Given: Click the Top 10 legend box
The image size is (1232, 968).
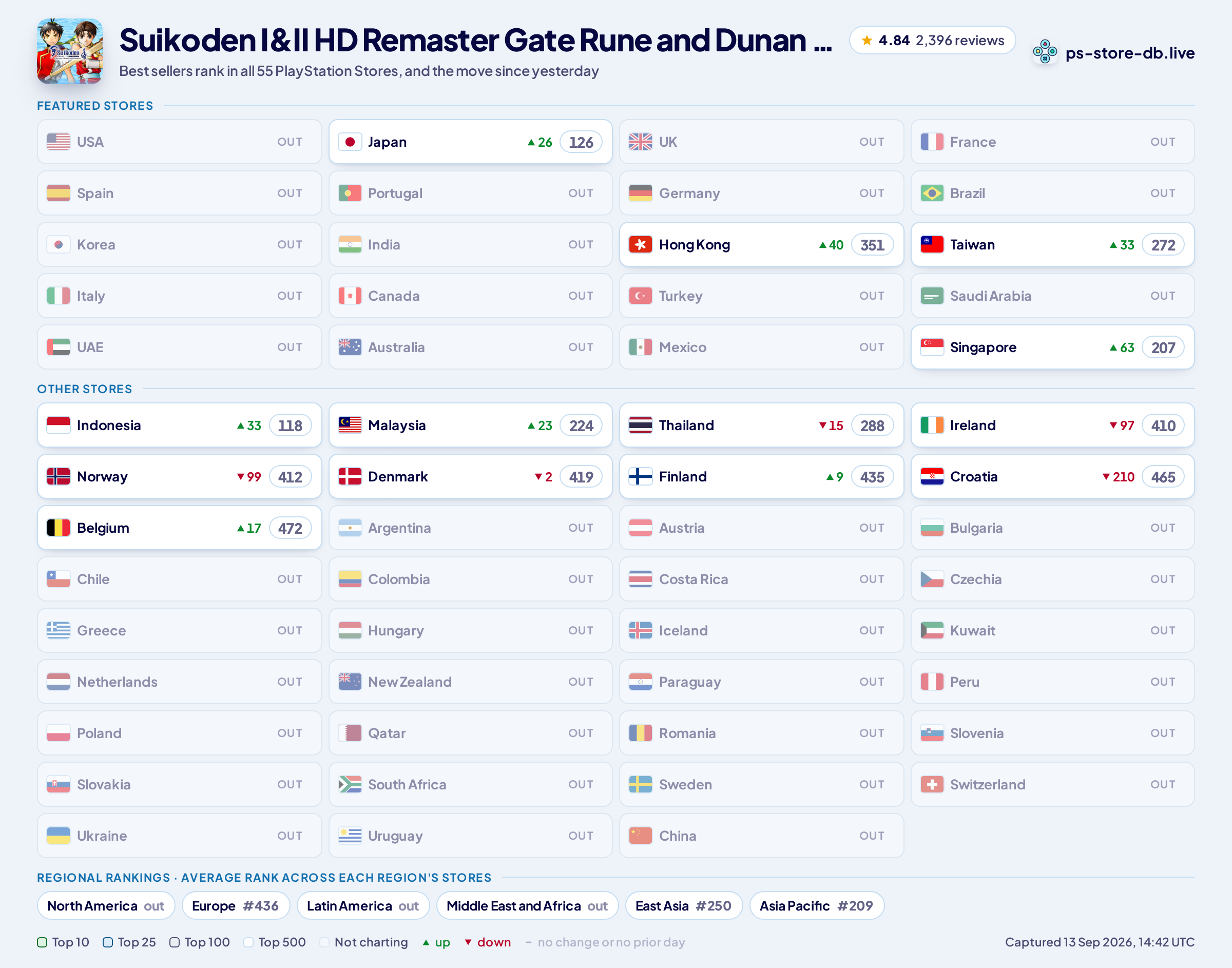Looking at the screenshot, I should click(42, 942).
